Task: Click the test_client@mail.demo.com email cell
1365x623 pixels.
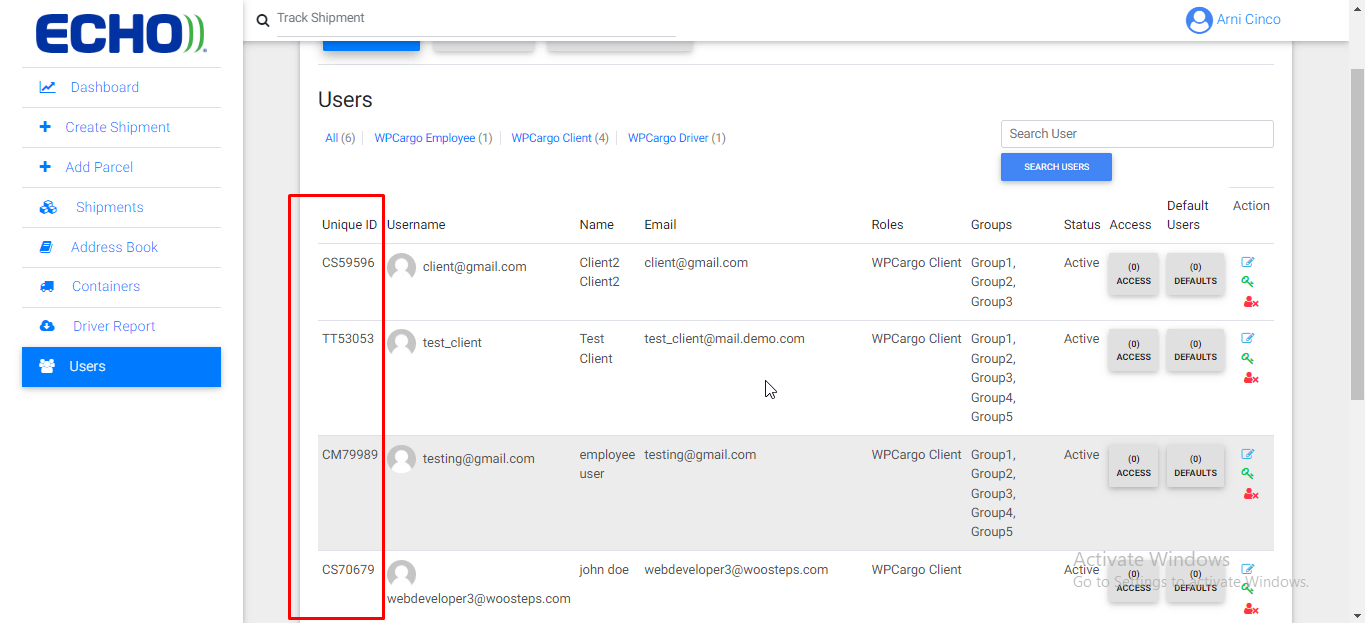Action: (x=724, y=339)
